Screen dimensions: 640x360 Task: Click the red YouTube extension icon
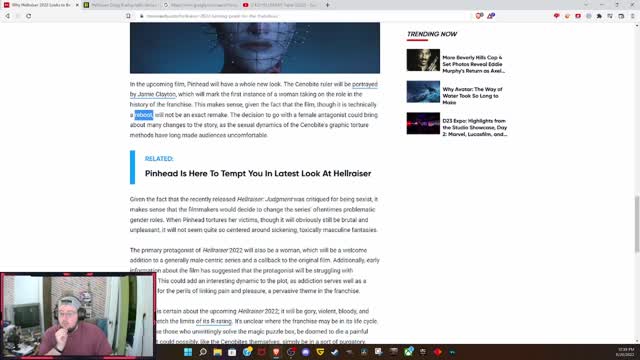pyautogui.click(x=578, y=16)
